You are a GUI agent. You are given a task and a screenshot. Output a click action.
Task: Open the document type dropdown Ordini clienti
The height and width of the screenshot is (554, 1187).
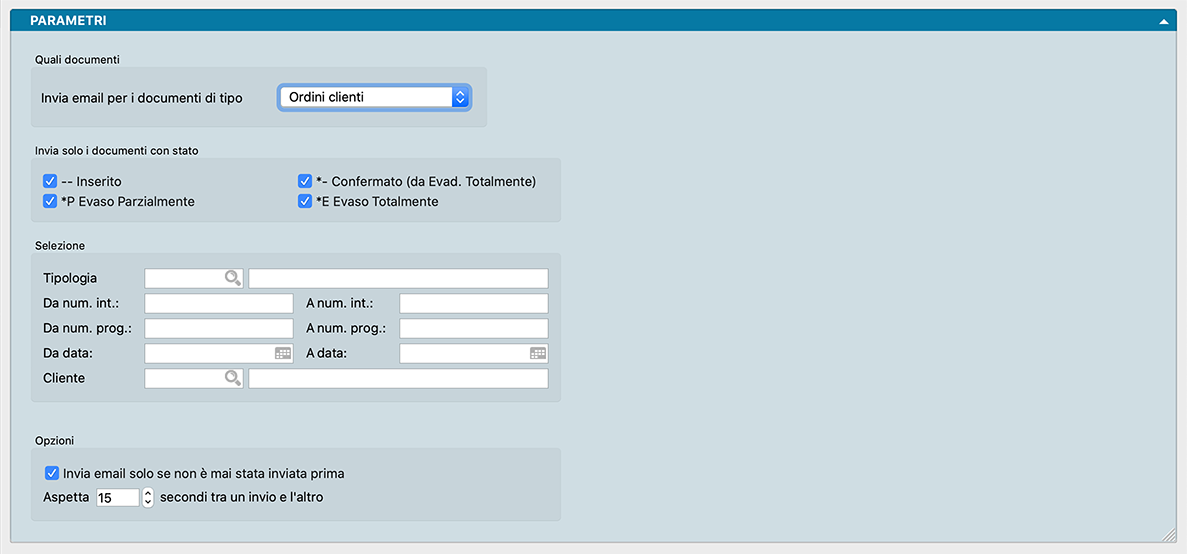click(374, 97)
